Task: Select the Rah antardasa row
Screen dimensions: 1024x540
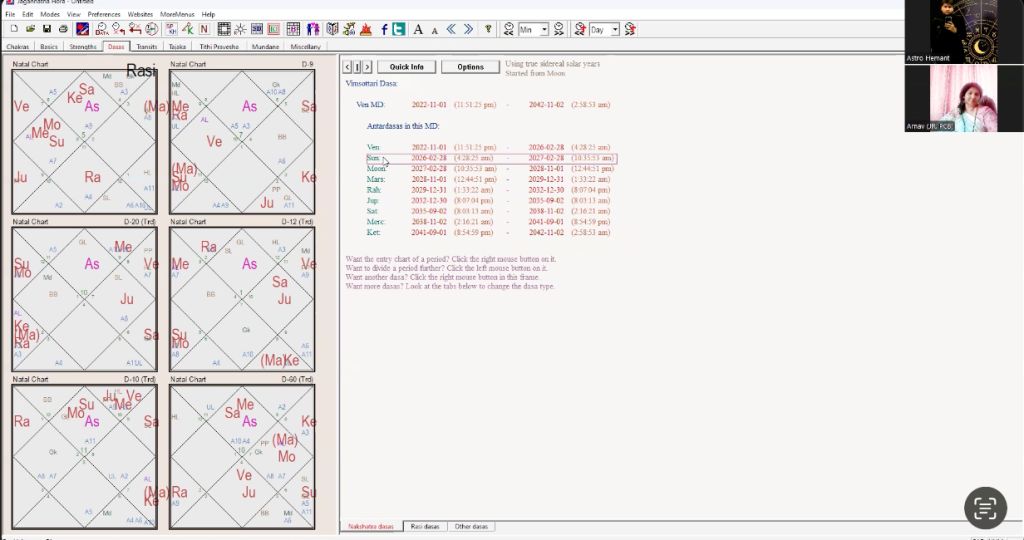Action: (488, 190)
